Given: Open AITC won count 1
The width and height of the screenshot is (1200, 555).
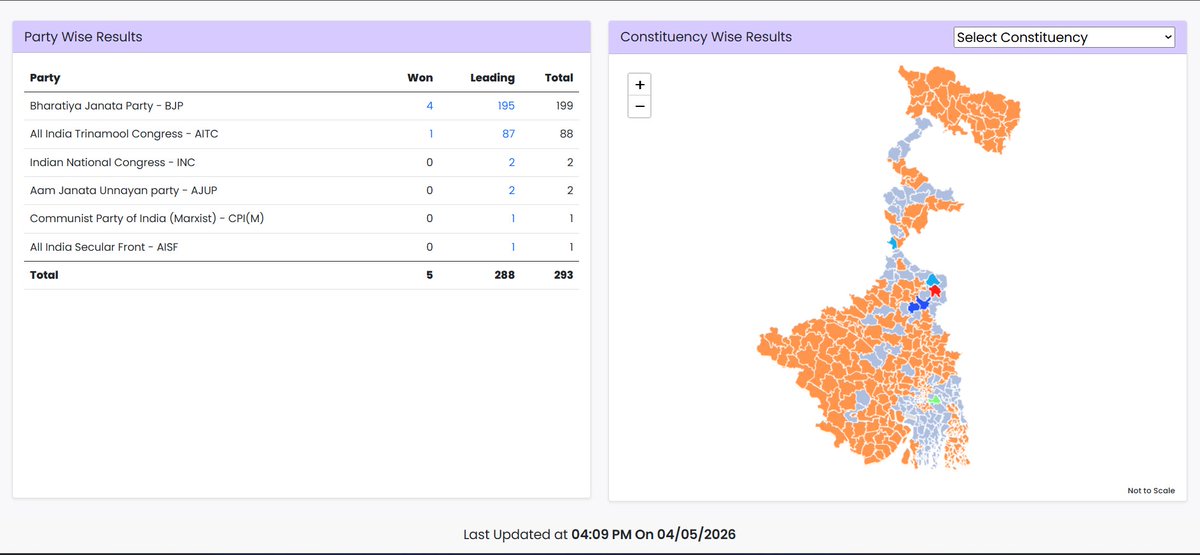Looking at the screenshot, I should point(431,134).
